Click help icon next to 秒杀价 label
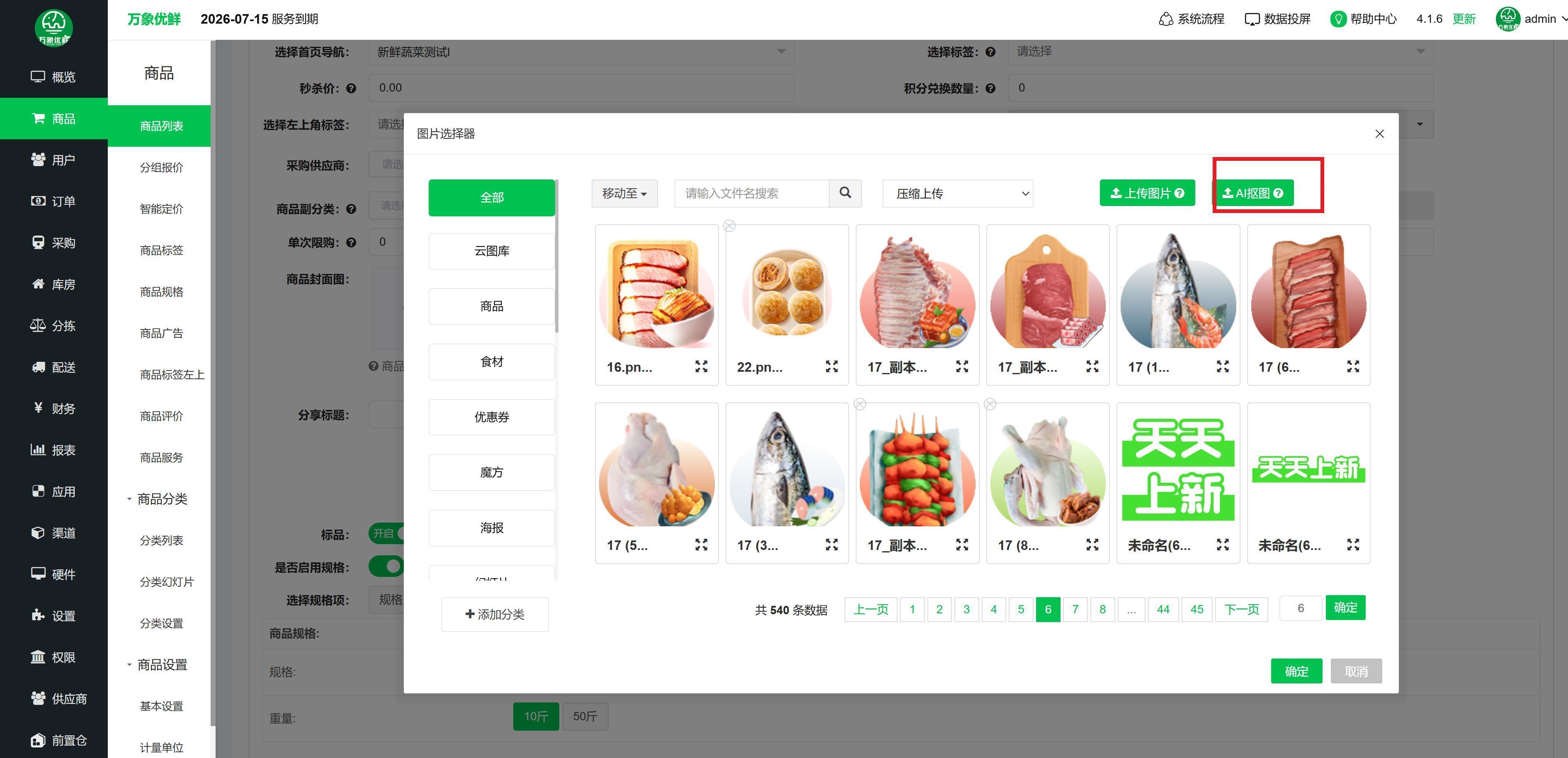 pos(351,88)
